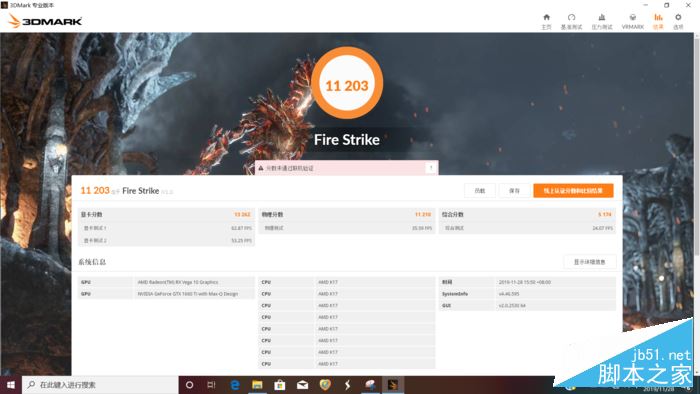
Task: Click the 11 203 Fire Strike result heading
Action: [126, 191]
